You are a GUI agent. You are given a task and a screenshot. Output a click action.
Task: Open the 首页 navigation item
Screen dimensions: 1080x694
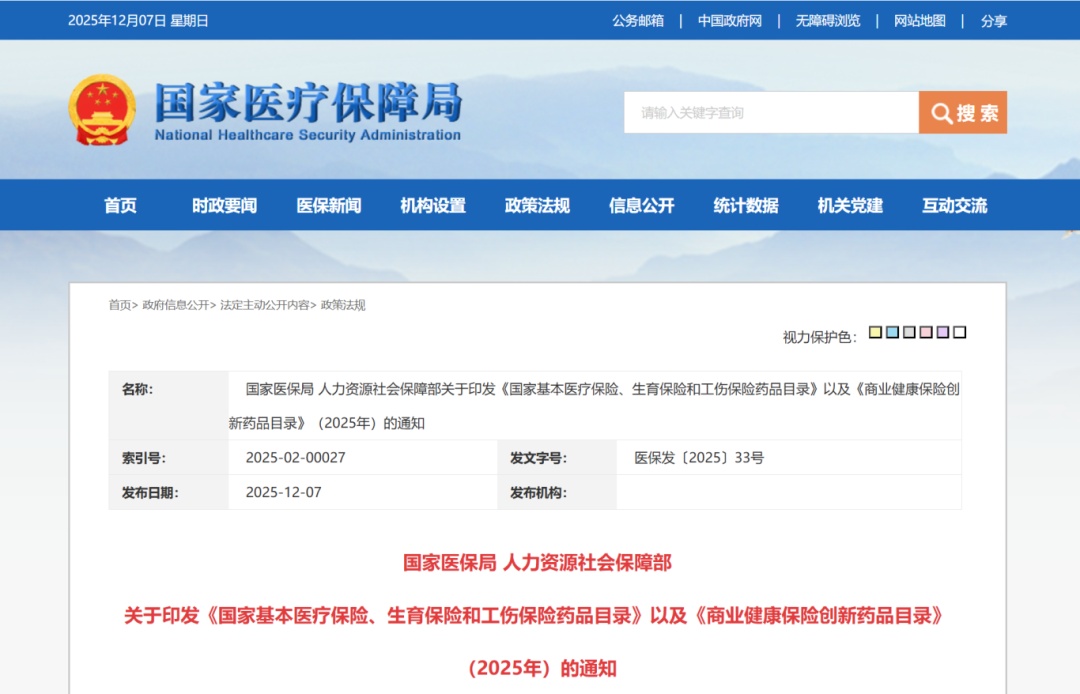121,205
